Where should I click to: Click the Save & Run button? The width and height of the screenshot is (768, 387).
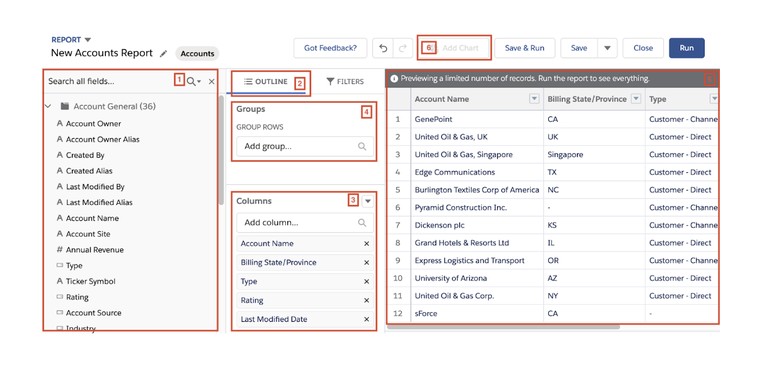point(525,48)
